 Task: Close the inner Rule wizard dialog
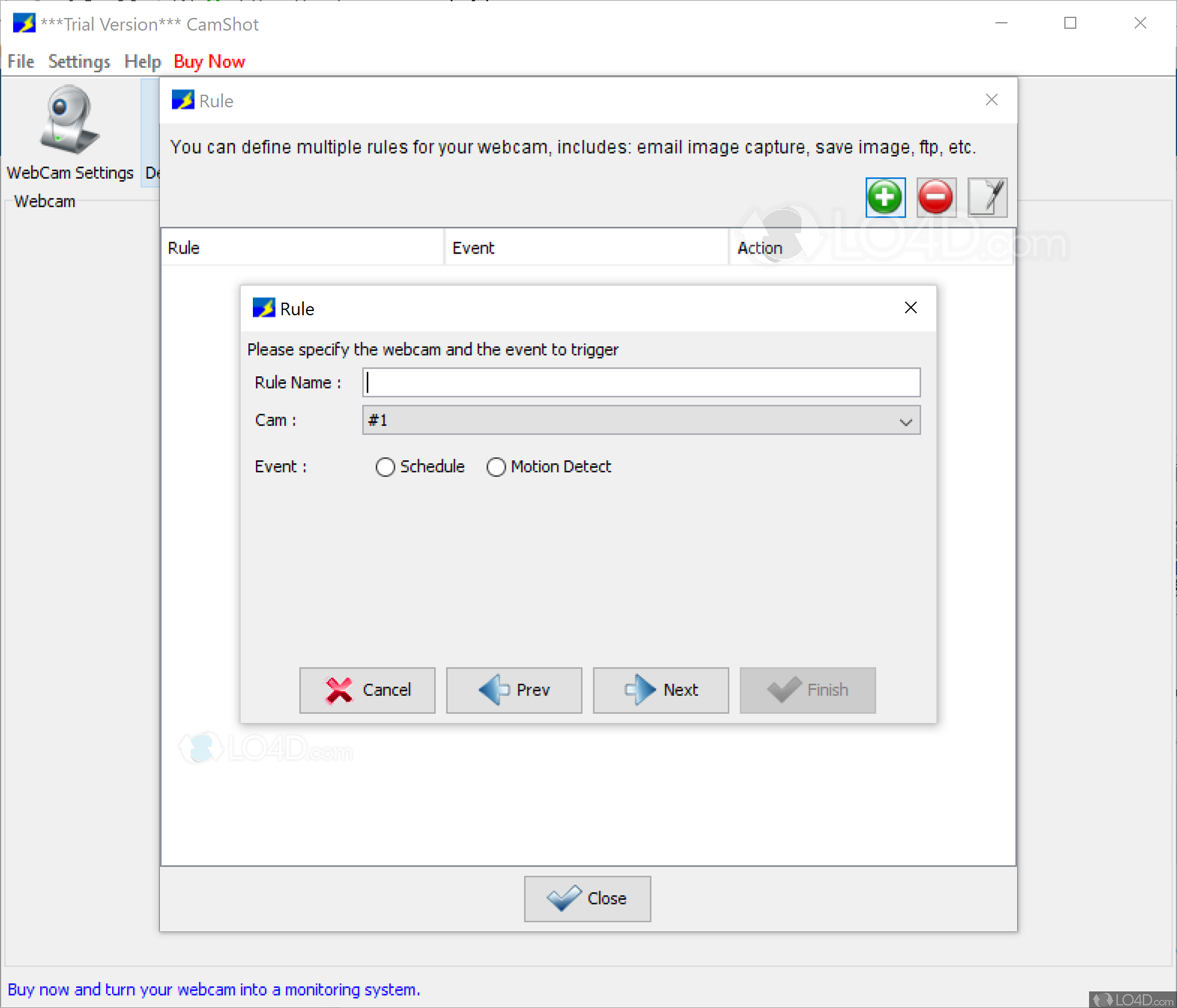911,308
